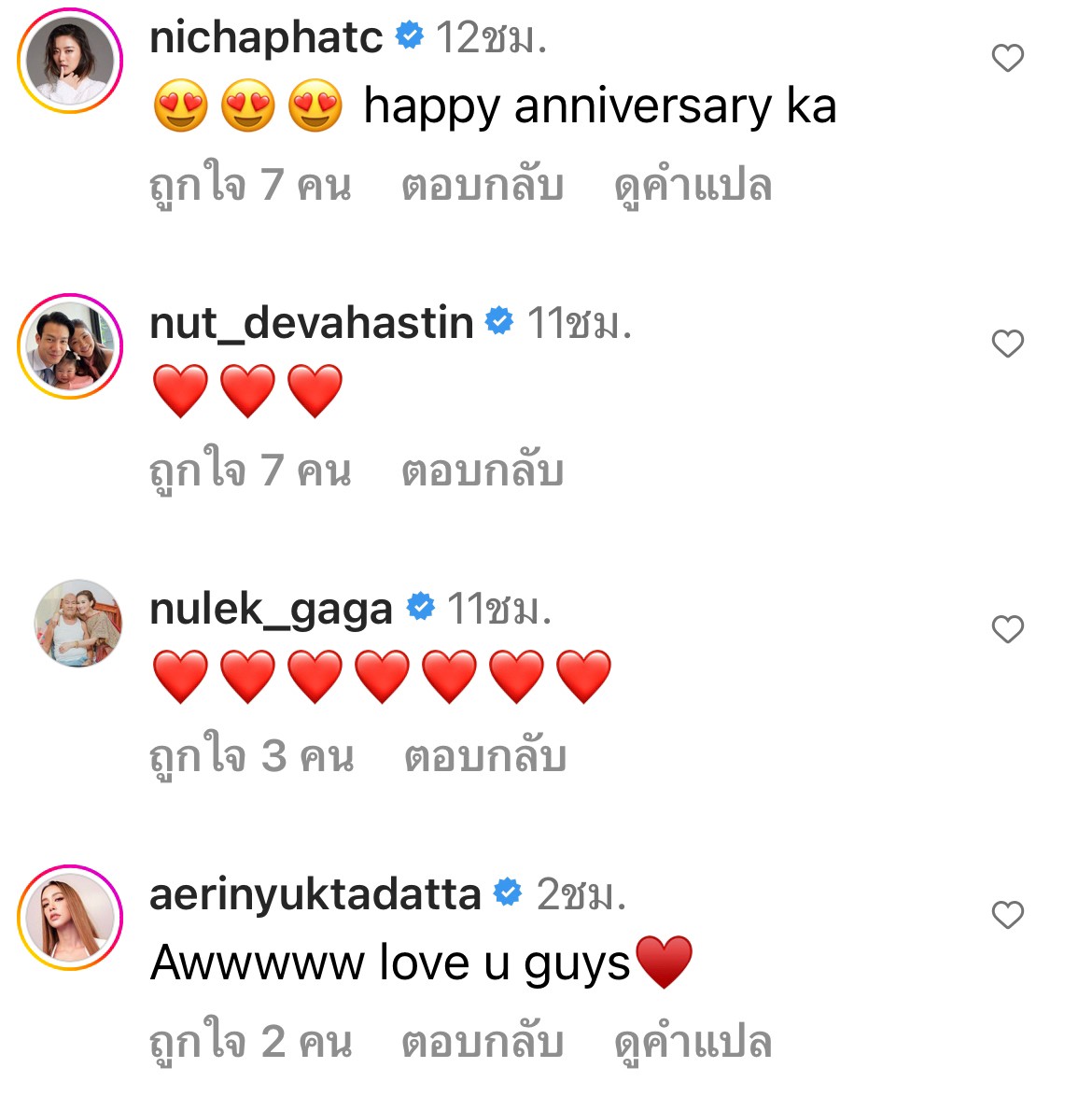Tap ตอบกลับ below aerinyuktadatta's comment
1092x1096 pixels.
[x=483, y=1042]
